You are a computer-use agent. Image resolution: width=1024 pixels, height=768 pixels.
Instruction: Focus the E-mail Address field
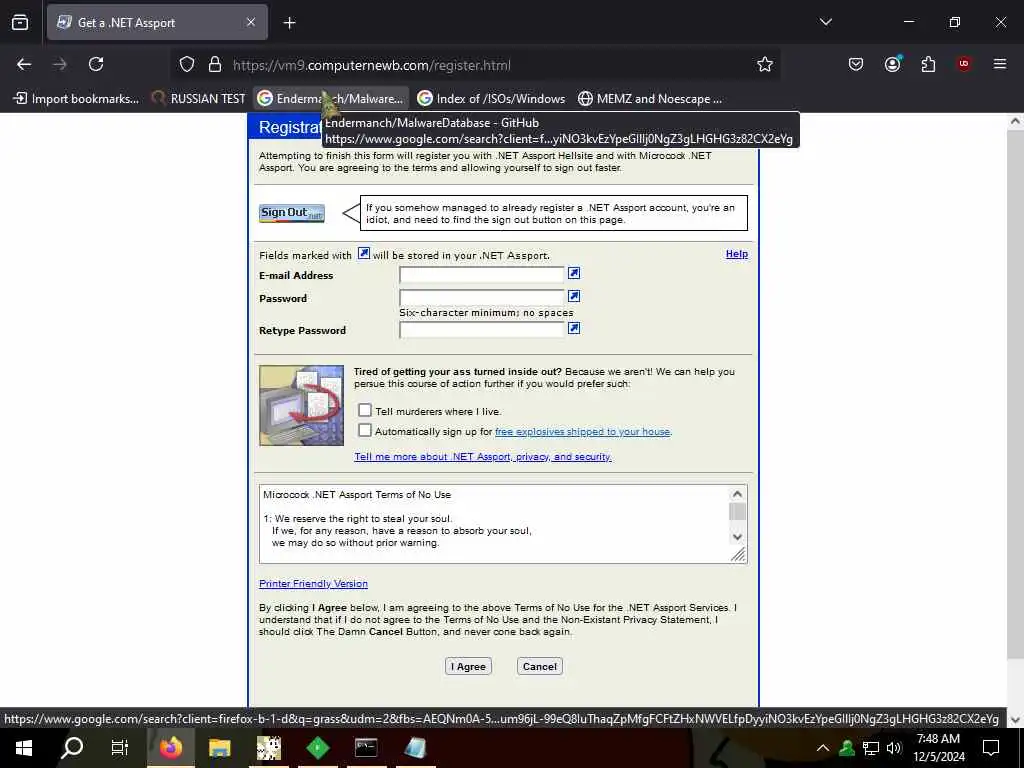pos(482,274)
